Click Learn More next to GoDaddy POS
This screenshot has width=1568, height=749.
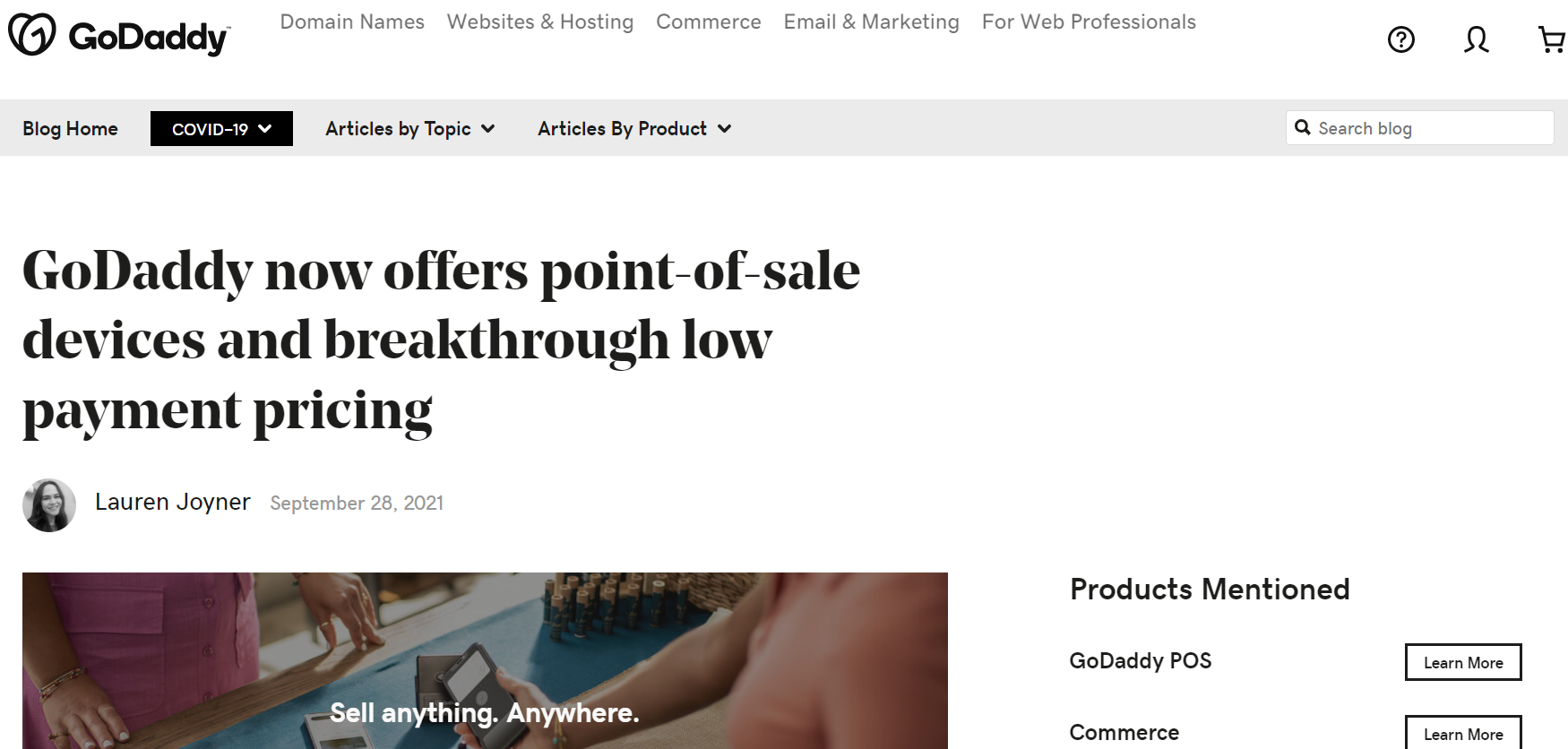tap(1462, 662)
